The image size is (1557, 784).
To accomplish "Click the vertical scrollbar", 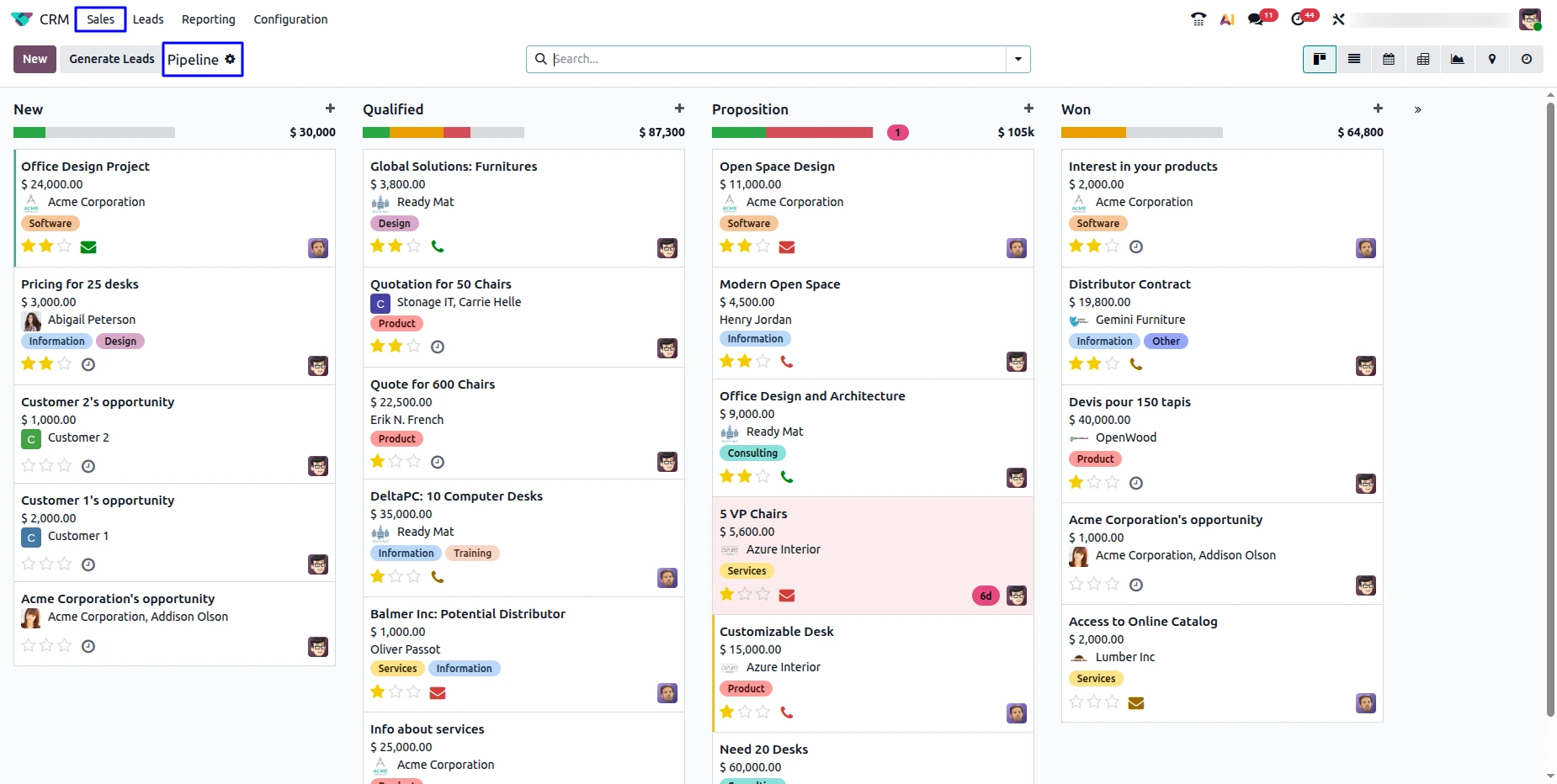I will [1550, 408].
